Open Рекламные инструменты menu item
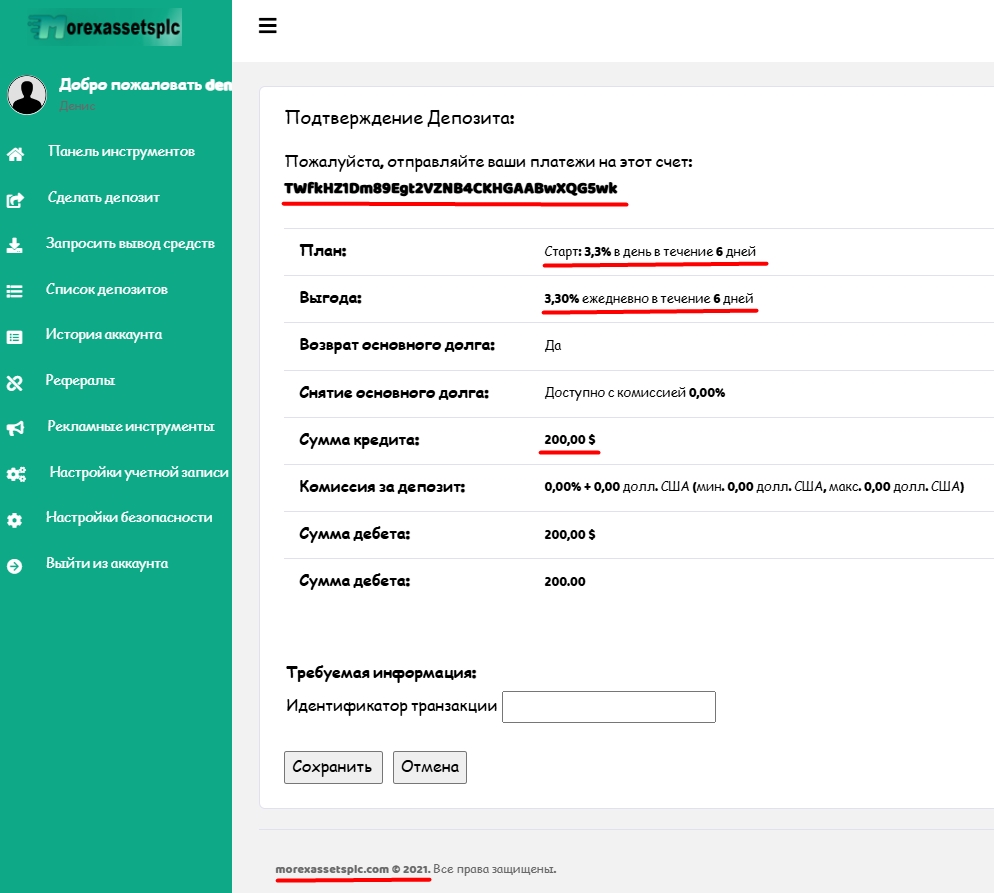The height and width of the screenshot is (893, 994). click(131, 426)
